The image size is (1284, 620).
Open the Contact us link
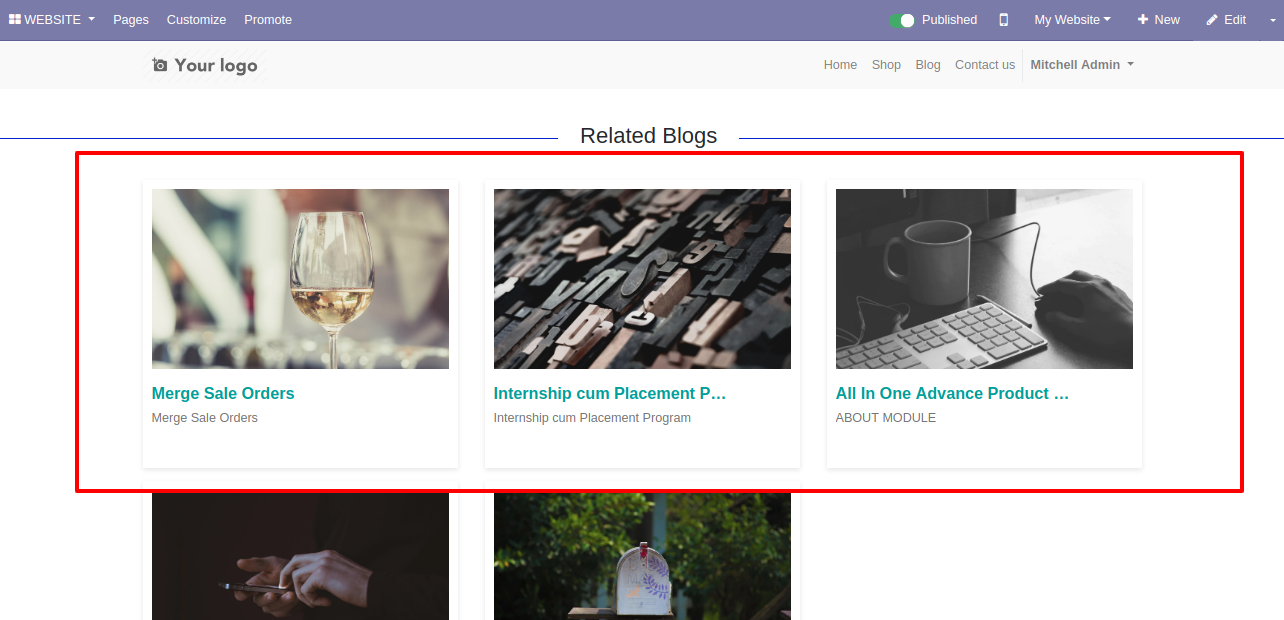click(x=985, y=64)
